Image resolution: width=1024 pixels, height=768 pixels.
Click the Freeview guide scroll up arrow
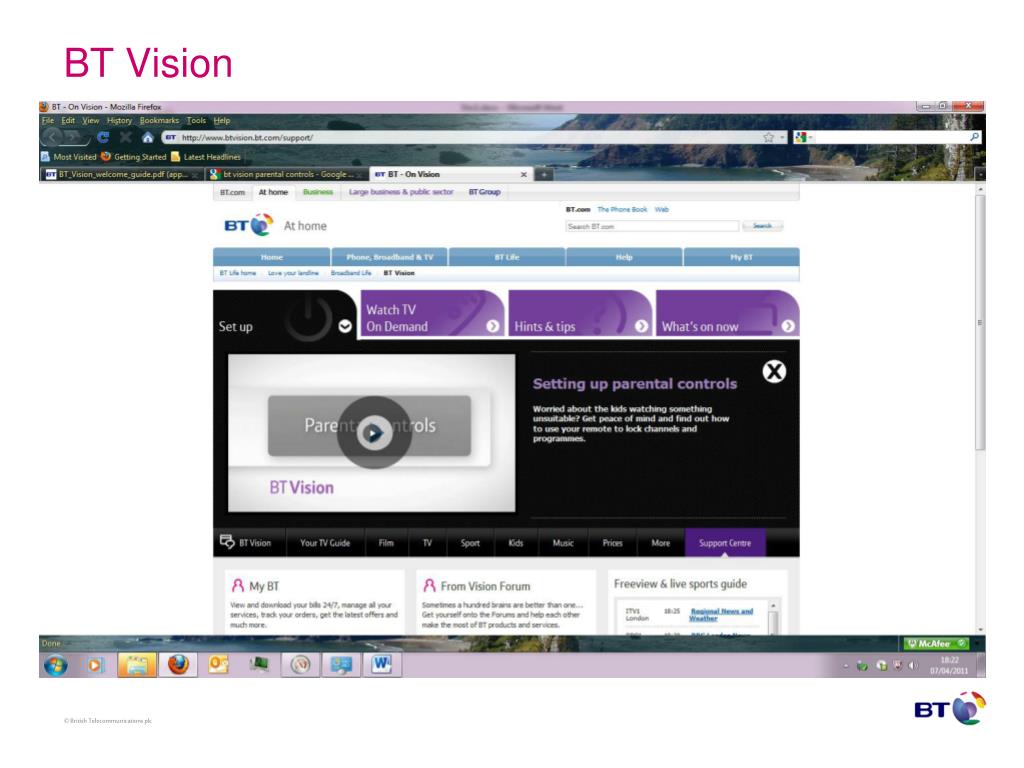click(x=773, y=606)
